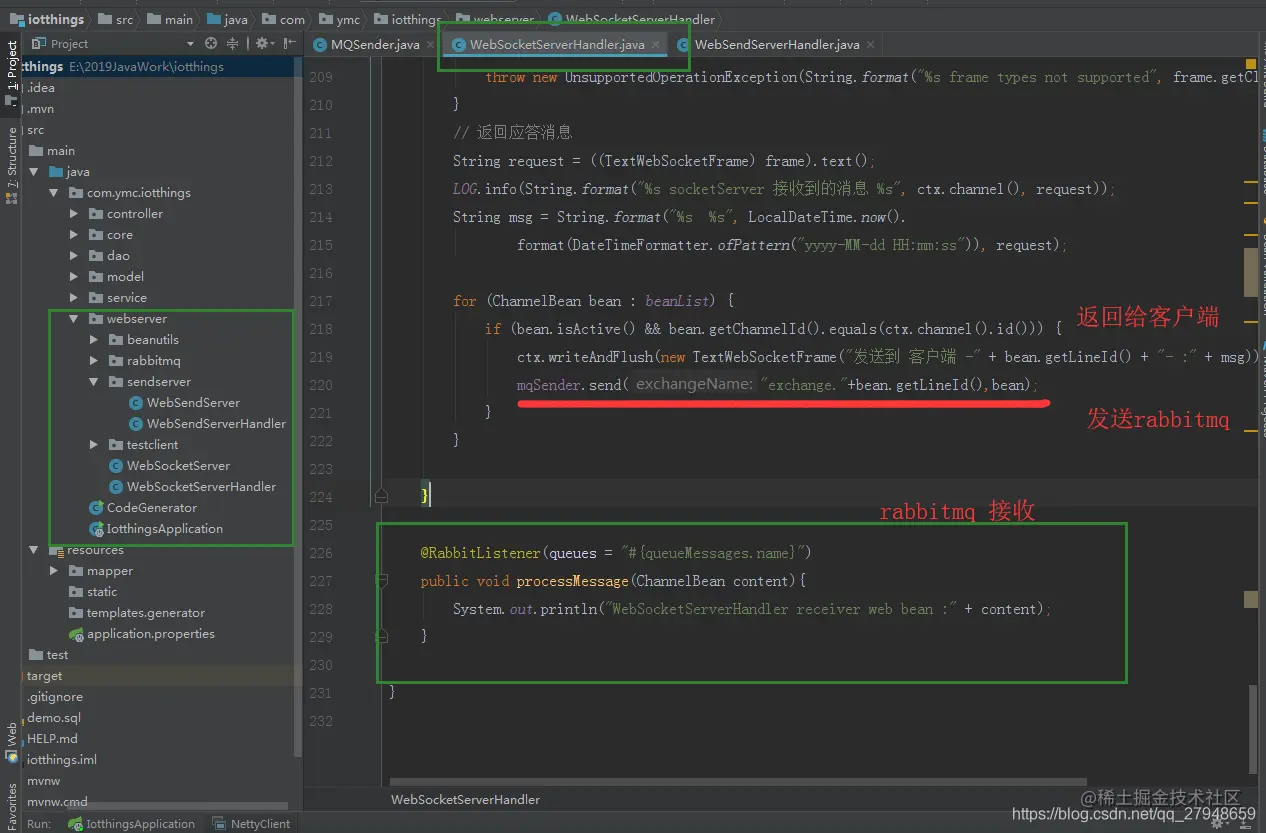Select the demo.sql file
Image resolution: width=1266 pixels, height=833 pixels.
pyautogui.click(x=54, y=718)
